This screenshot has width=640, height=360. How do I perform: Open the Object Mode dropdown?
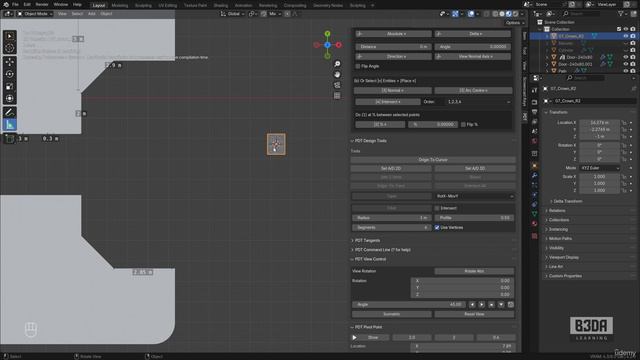click(x=35, y=14)
